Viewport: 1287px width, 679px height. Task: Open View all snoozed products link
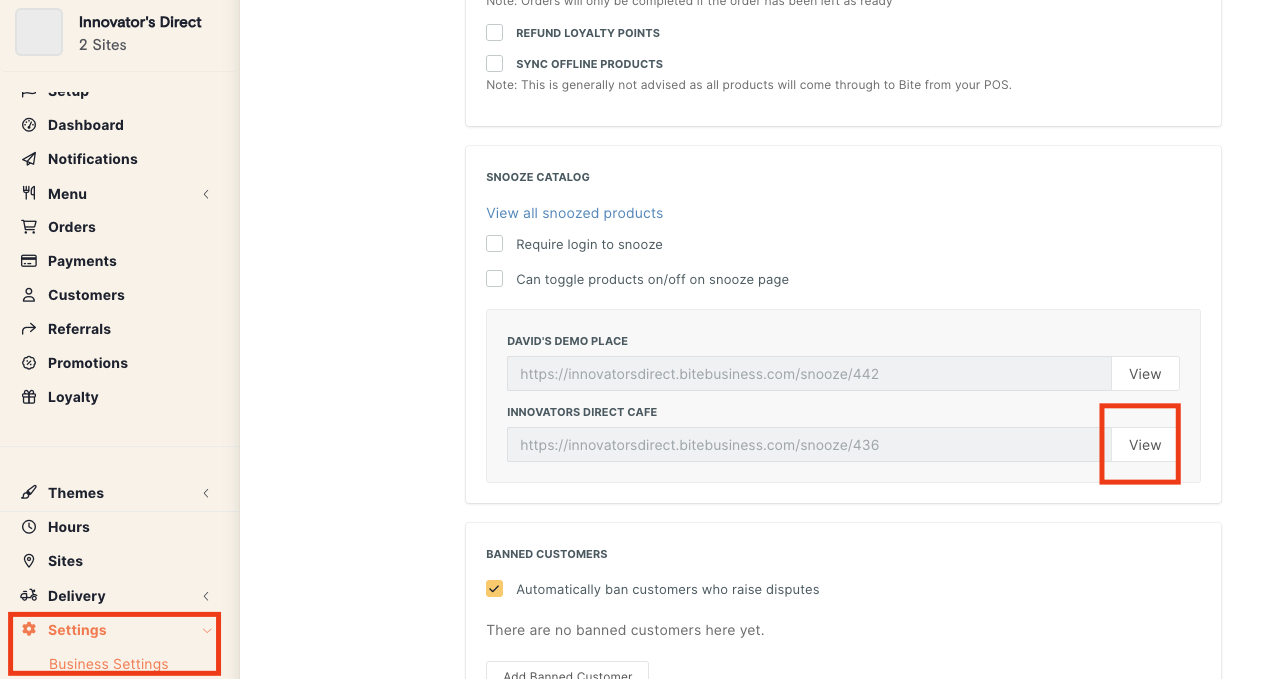(x=574, y=213)
